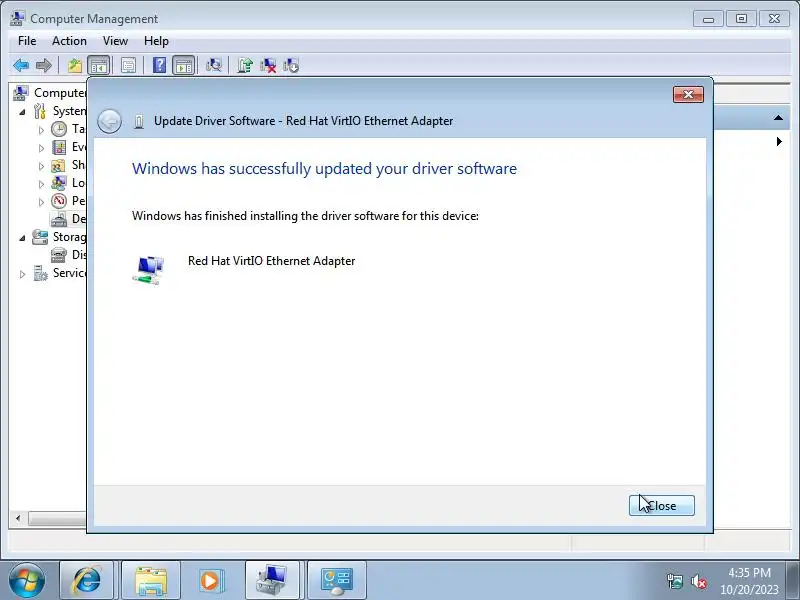Image resolution: width=800 pixels, height=600 pixels.
Task: Open the File menu
Action: 27,41
